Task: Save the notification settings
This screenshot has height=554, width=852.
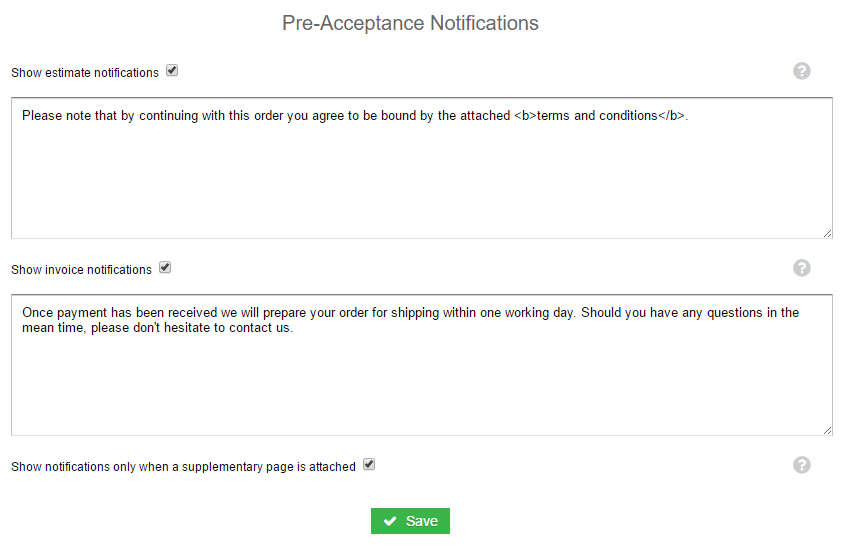Action: [410, 521]
